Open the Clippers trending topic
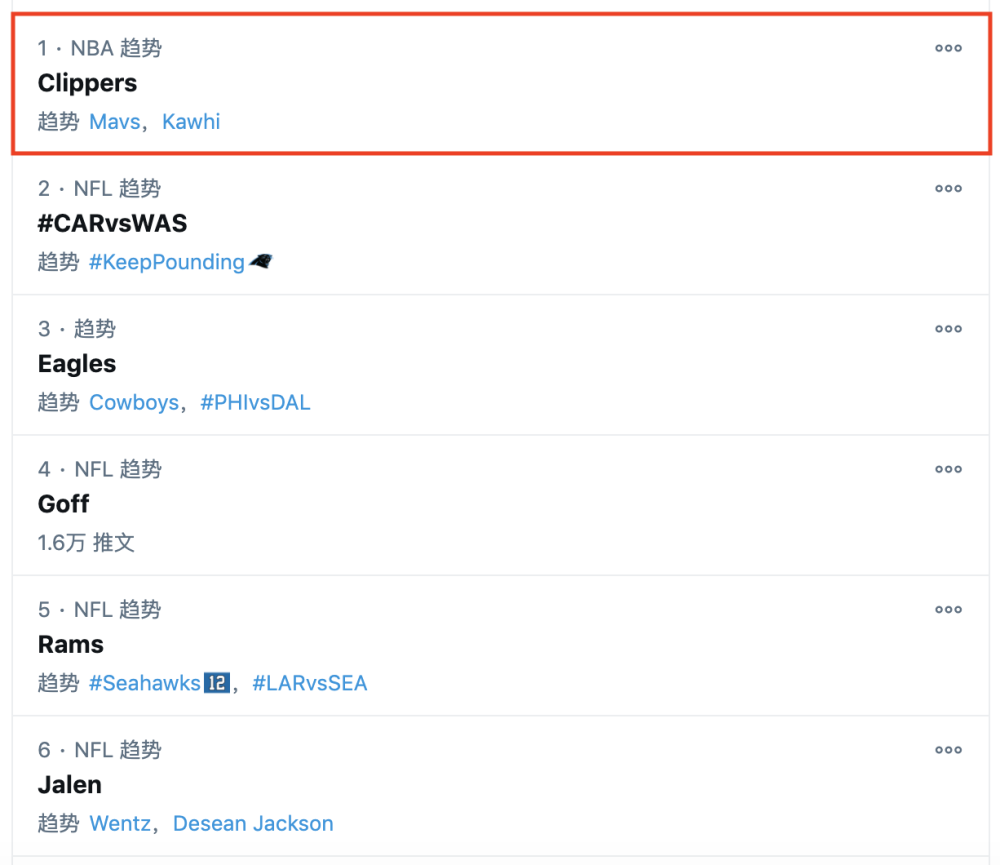This screenshot has width=1000, height=865. click(87, 83)
